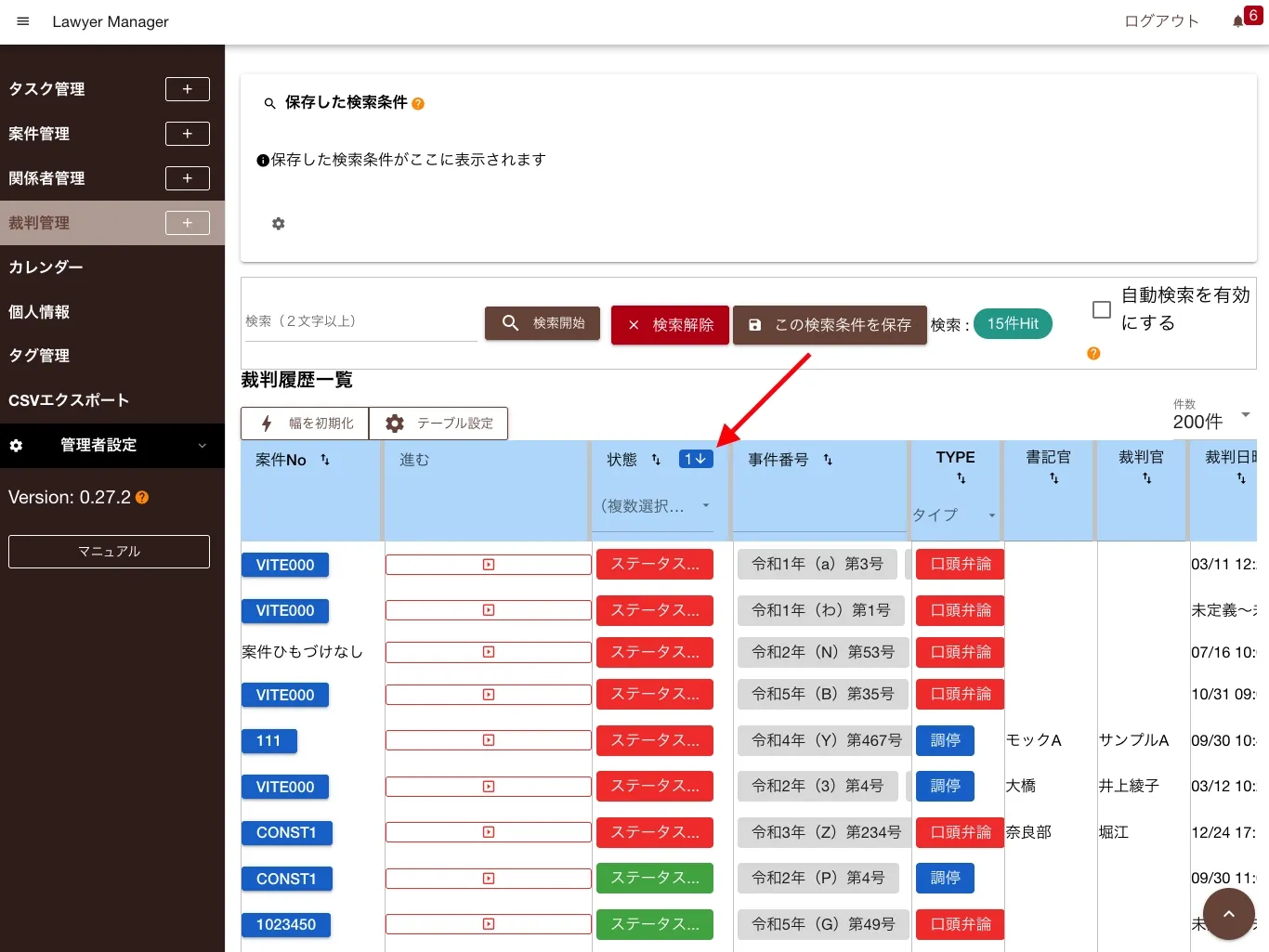Screen dimensions: 1269x952
Task: Click the add button for 案件管理
Action: pos(188,134)
